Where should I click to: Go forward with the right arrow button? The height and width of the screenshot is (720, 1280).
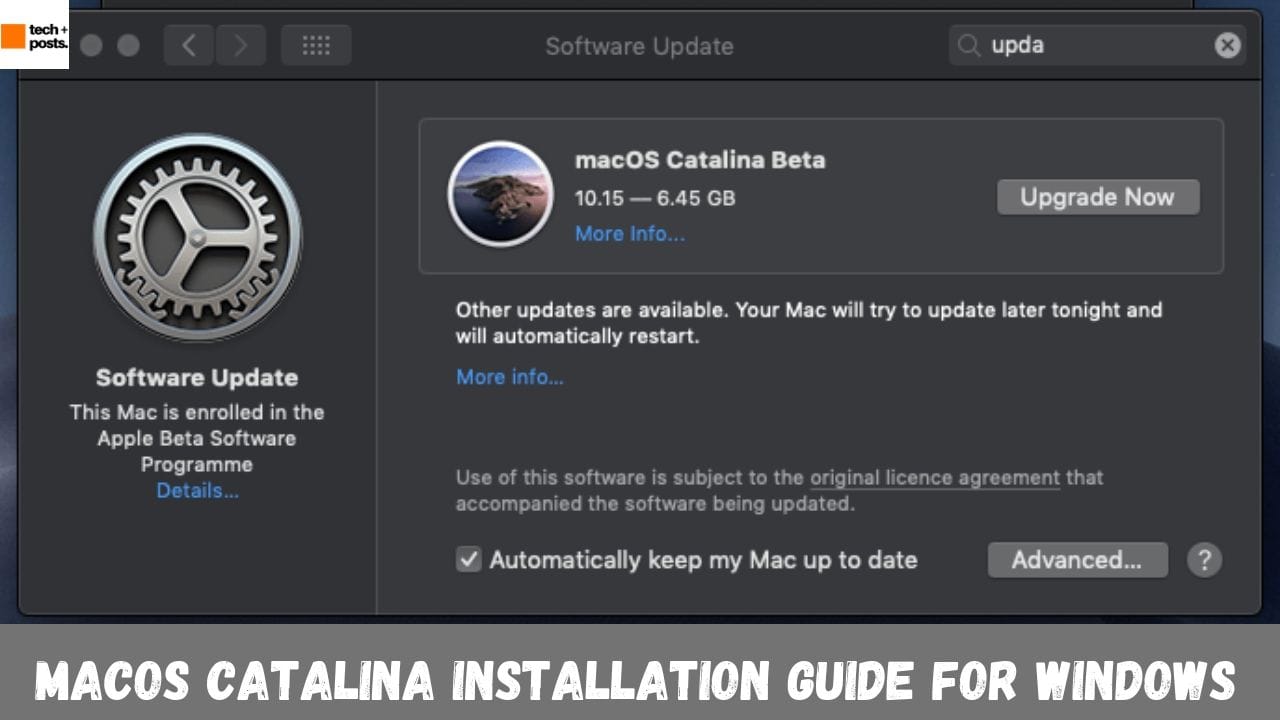tap(240, 46)
